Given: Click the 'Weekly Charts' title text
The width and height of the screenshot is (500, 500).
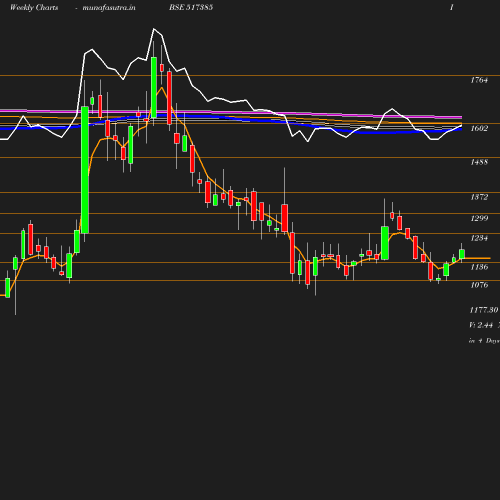Looking at the screenshot, I should pyautogui.click(x=34, y=8).
